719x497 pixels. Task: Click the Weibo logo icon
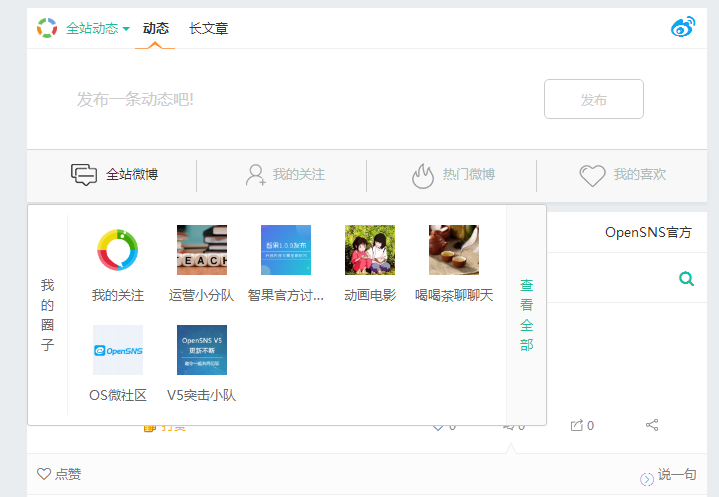coord(683,27)
